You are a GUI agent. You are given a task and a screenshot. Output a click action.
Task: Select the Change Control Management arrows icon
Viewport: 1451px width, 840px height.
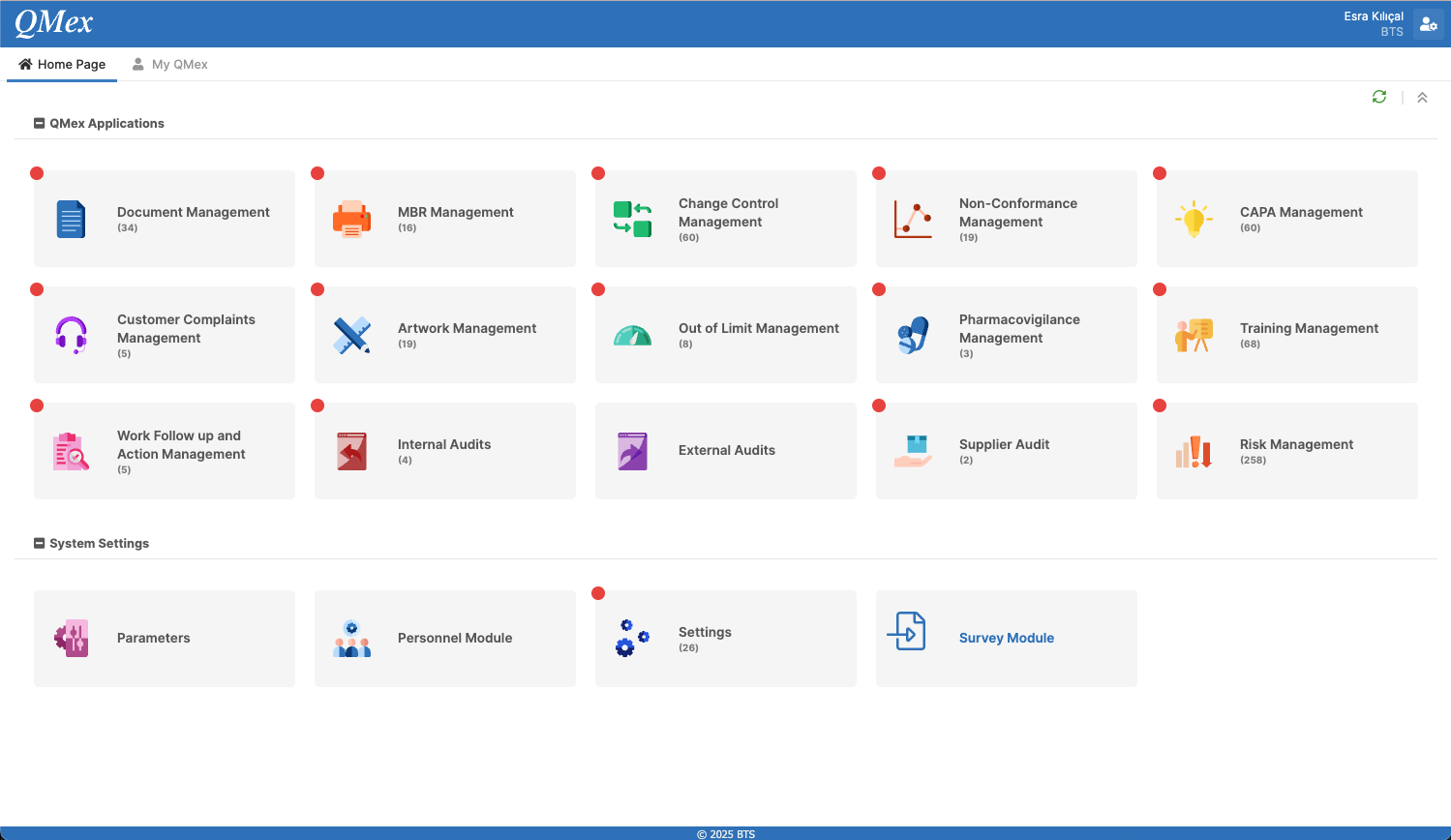pos(632,218)
